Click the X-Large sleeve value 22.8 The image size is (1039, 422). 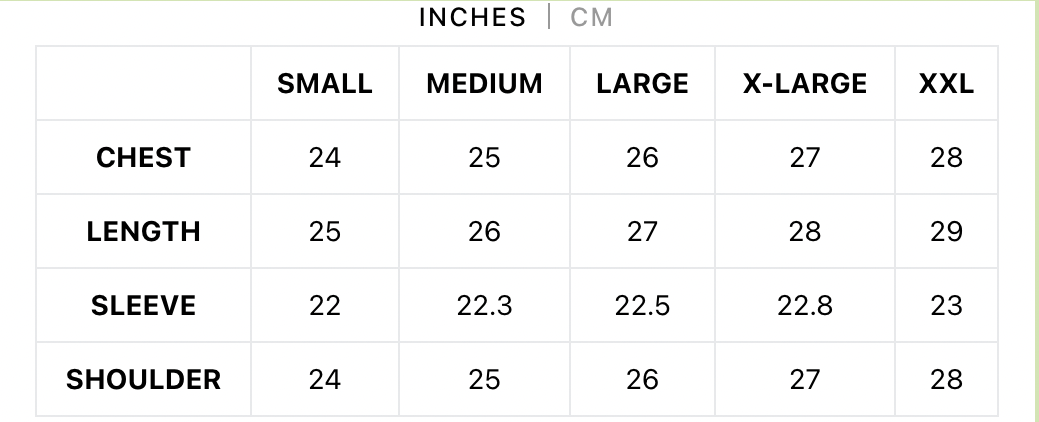[804, 305]
